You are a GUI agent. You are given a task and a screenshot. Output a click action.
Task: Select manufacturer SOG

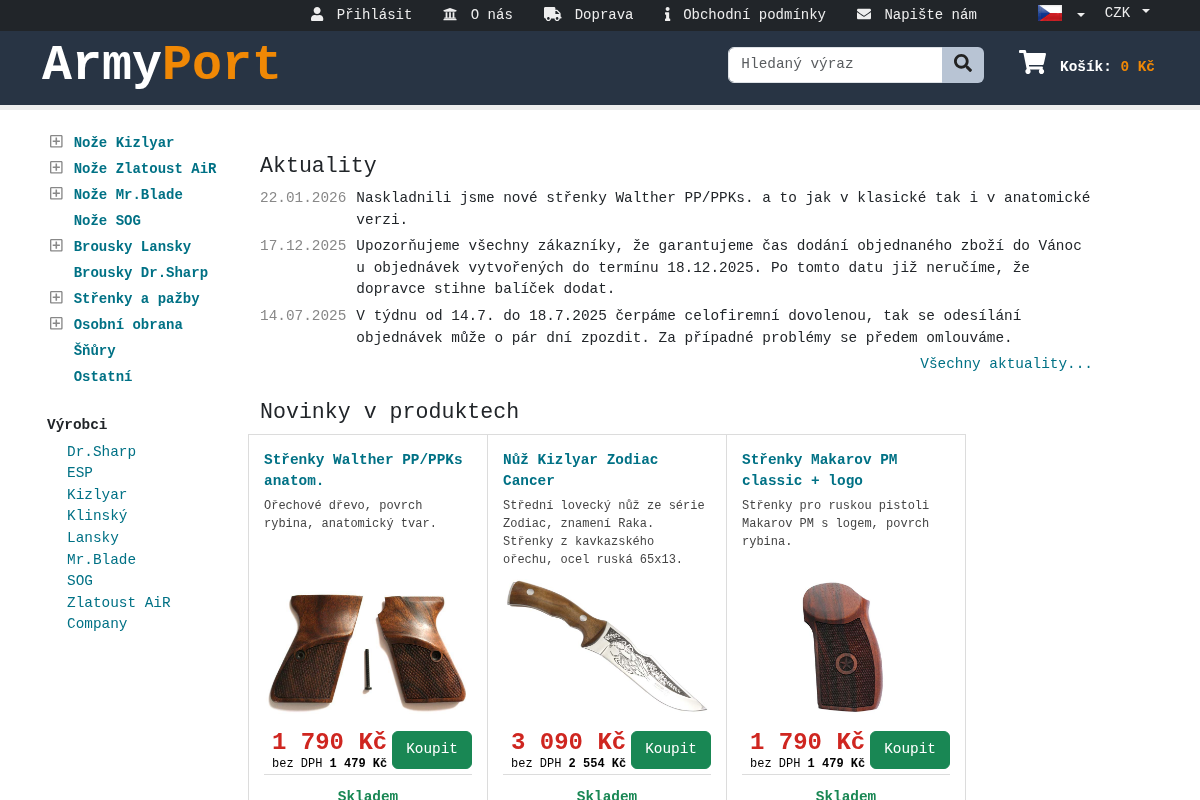point(80,581)
